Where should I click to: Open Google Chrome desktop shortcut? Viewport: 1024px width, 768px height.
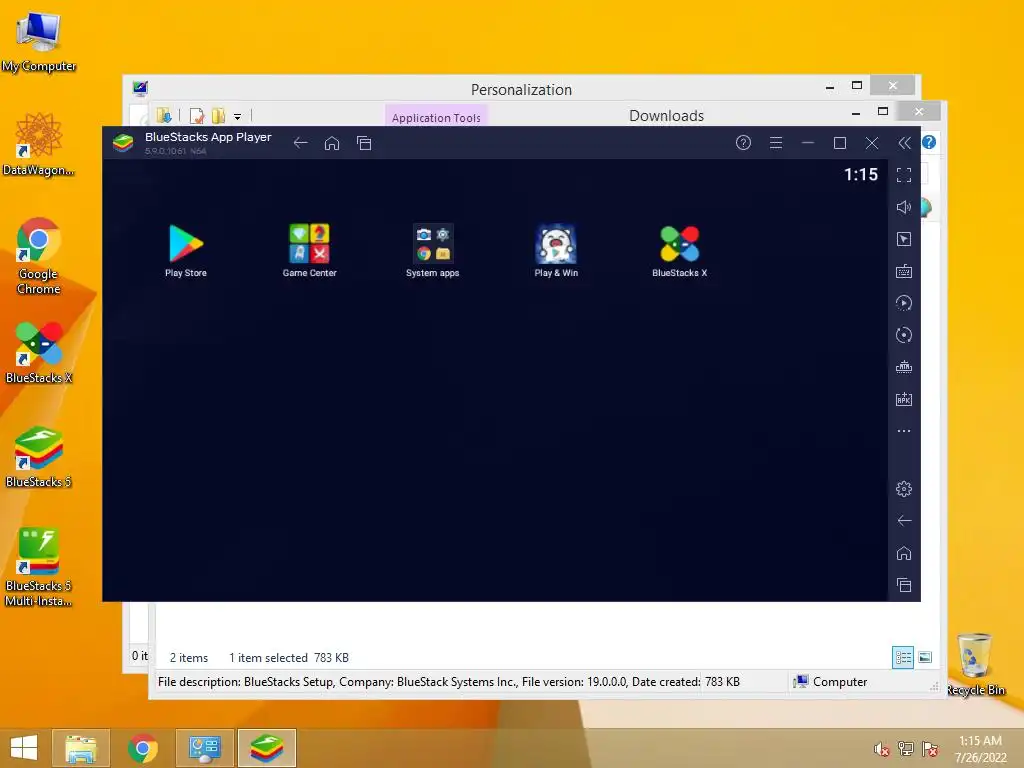[x=39, y=256]
